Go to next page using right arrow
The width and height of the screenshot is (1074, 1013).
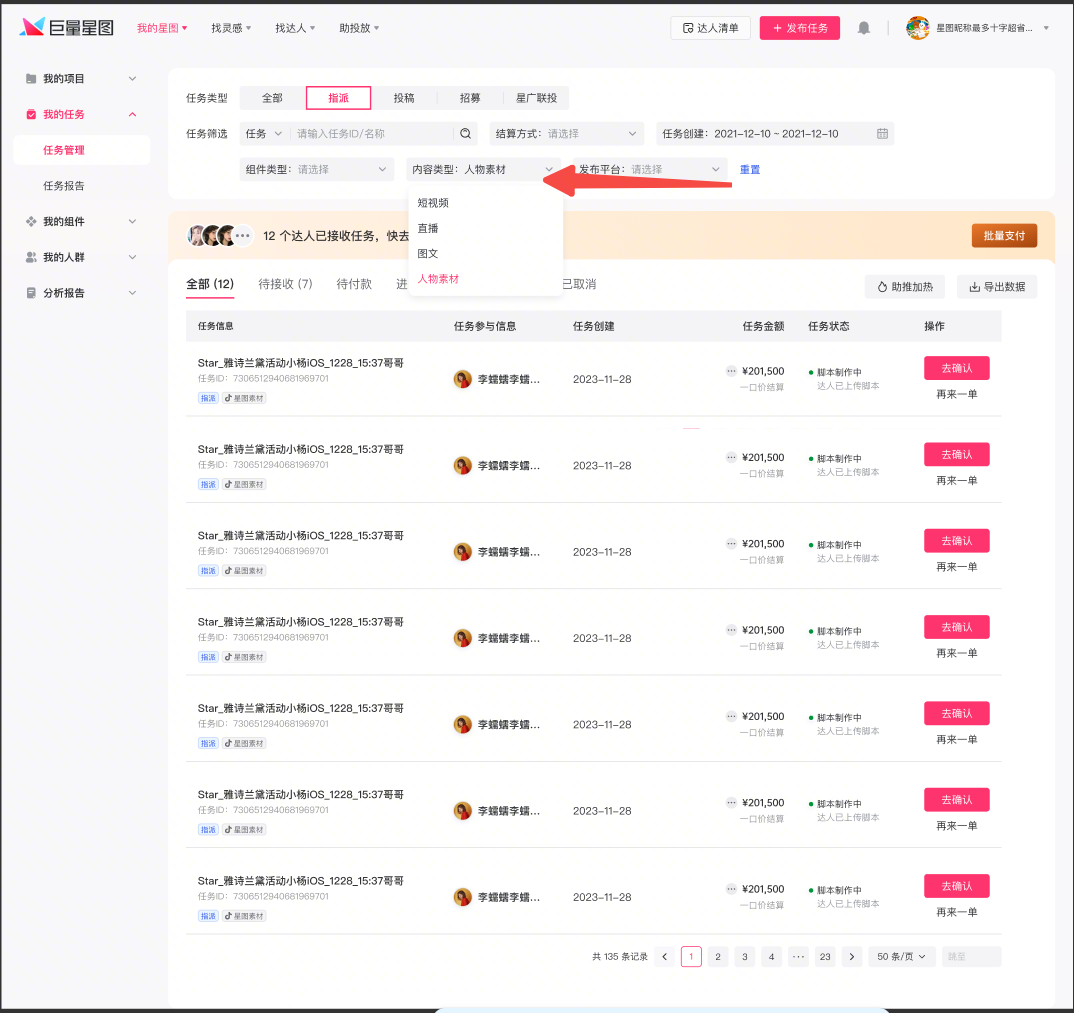851,957
